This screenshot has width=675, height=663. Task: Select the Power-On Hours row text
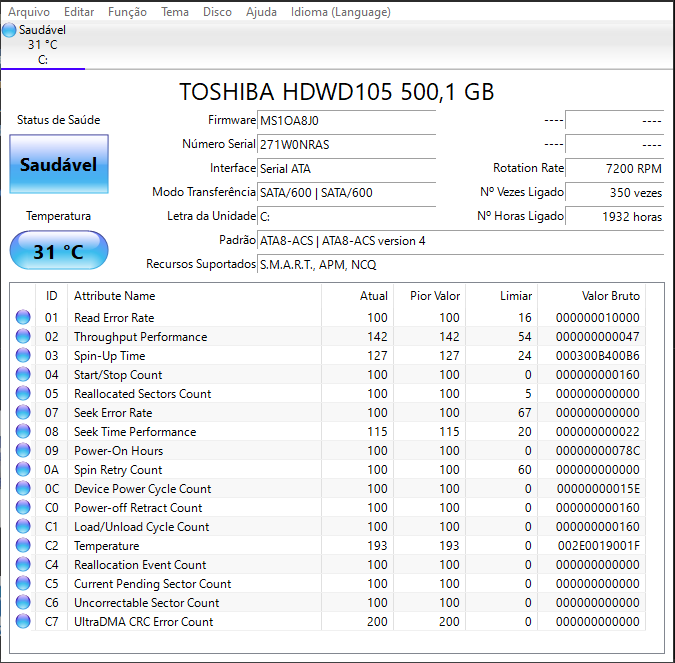click(118, 451)
